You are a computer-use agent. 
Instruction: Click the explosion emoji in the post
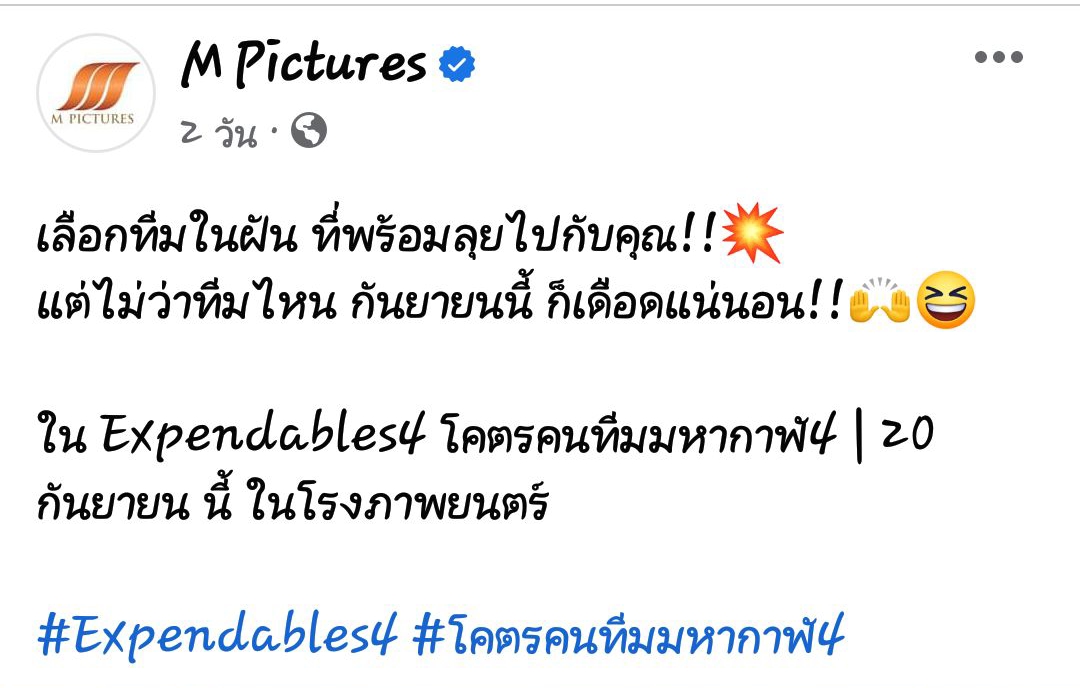(x=752, y=233)
